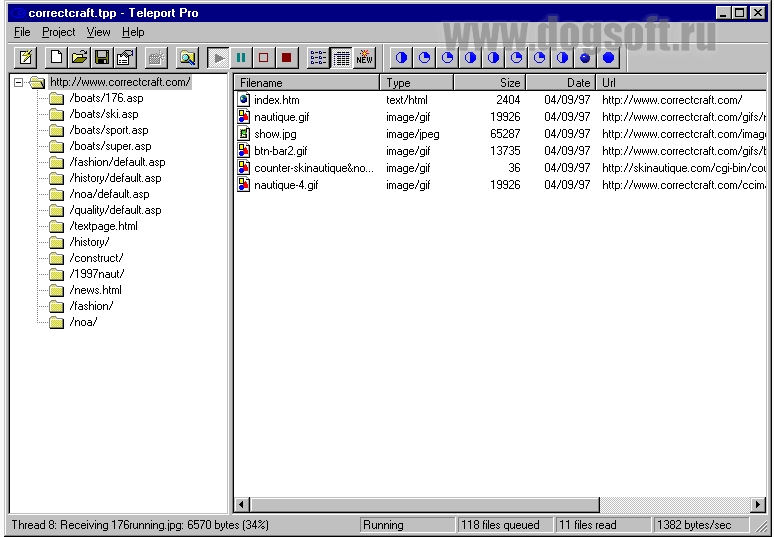Open the Project menu
The height and width of the screenshot is (537, 774).
[58, 32]
